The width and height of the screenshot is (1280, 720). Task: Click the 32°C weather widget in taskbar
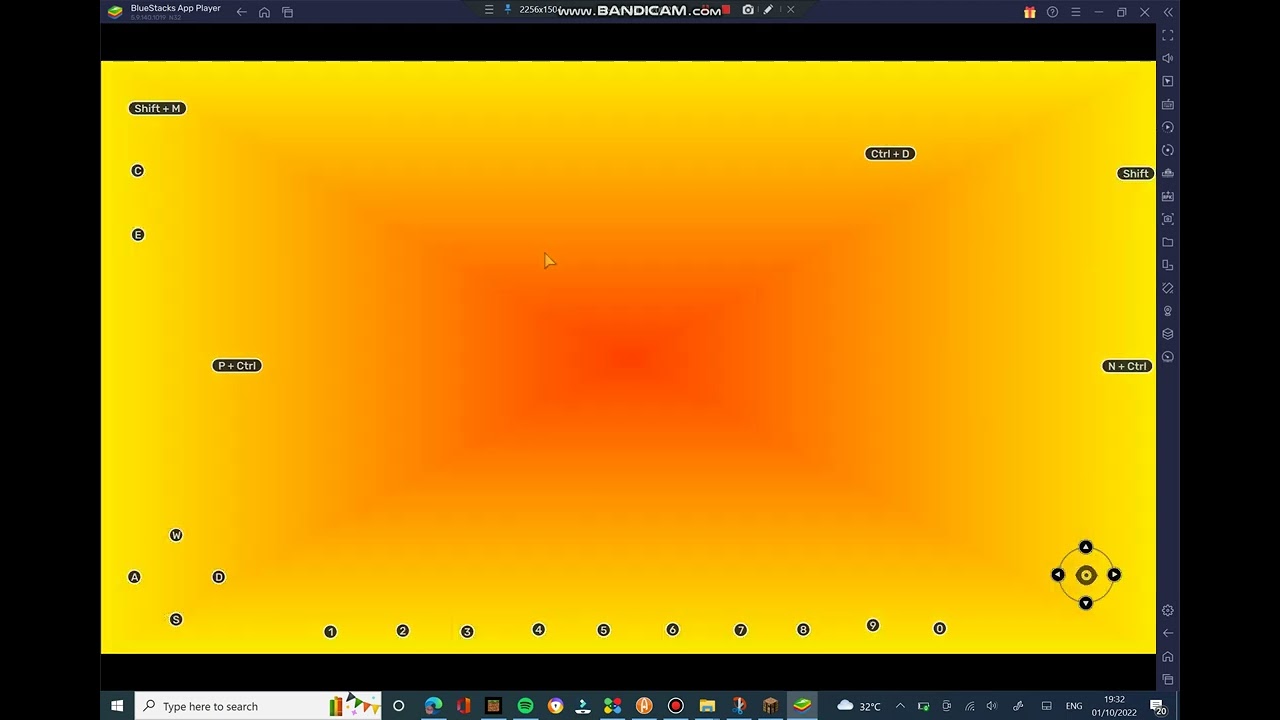click(859, 706)
